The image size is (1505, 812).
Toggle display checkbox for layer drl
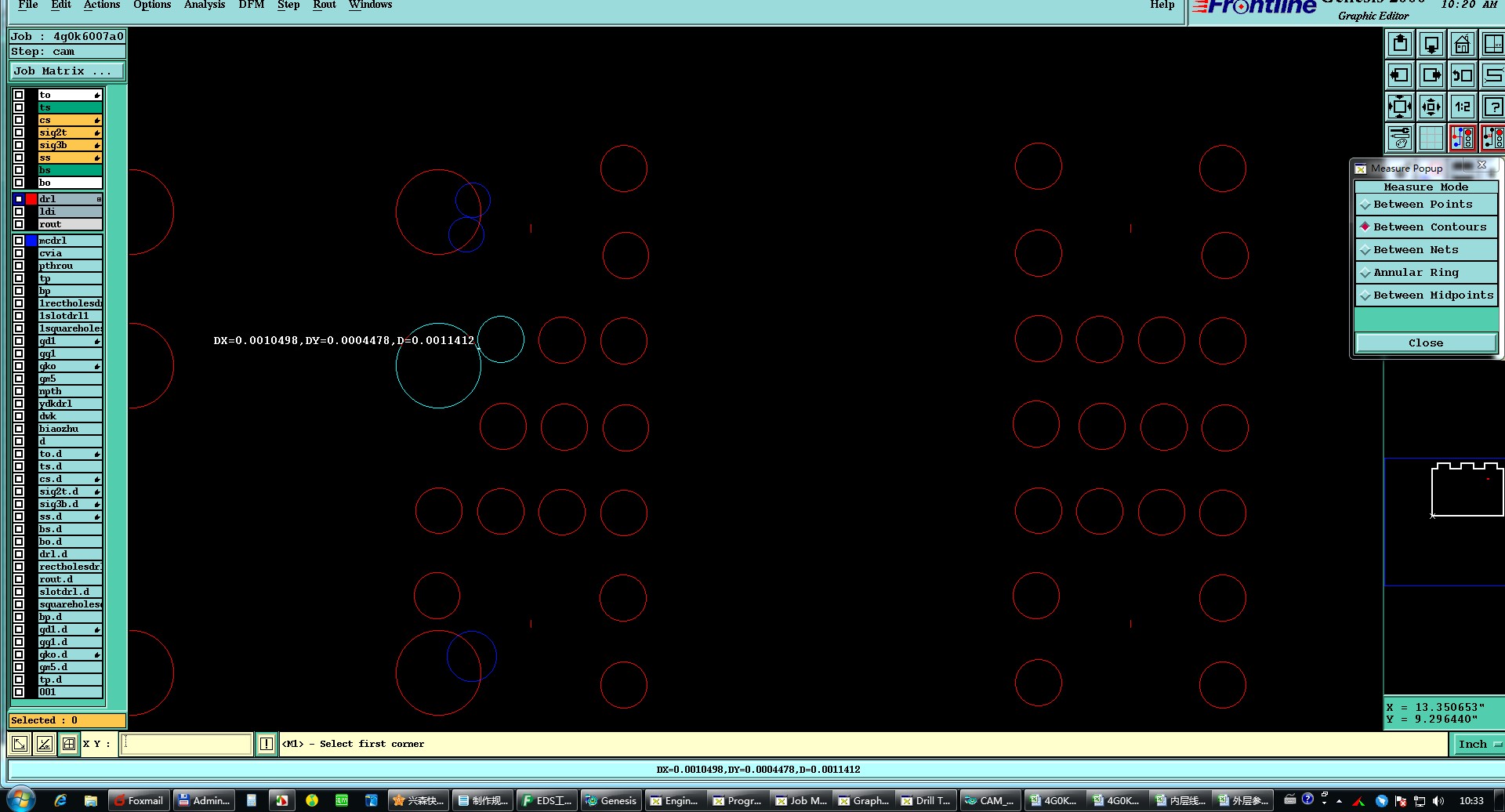(19, 199)
